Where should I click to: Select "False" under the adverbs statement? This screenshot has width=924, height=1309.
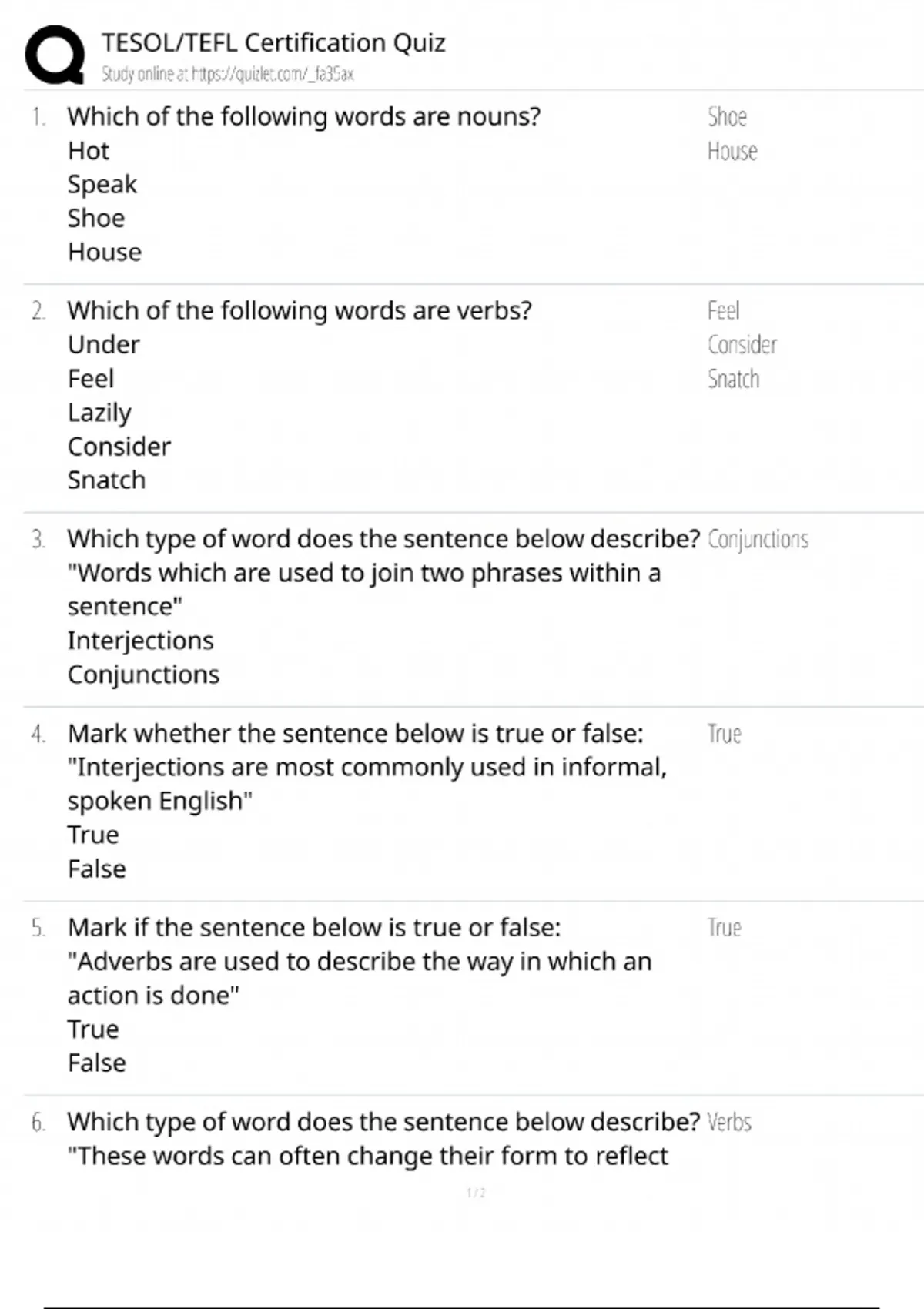(97, 1063)
